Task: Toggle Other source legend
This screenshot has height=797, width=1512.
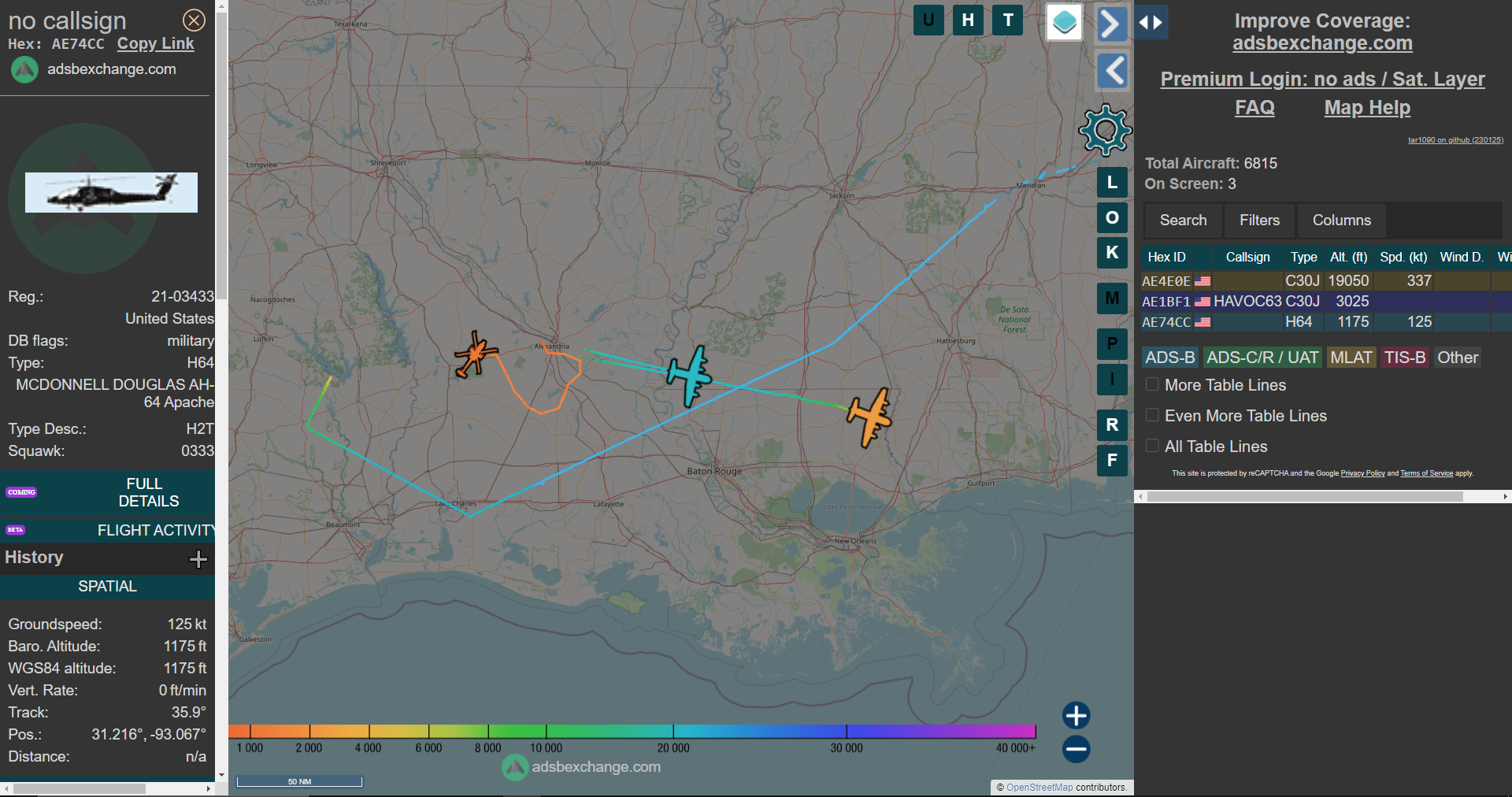Action: (x=1458, y=358)
